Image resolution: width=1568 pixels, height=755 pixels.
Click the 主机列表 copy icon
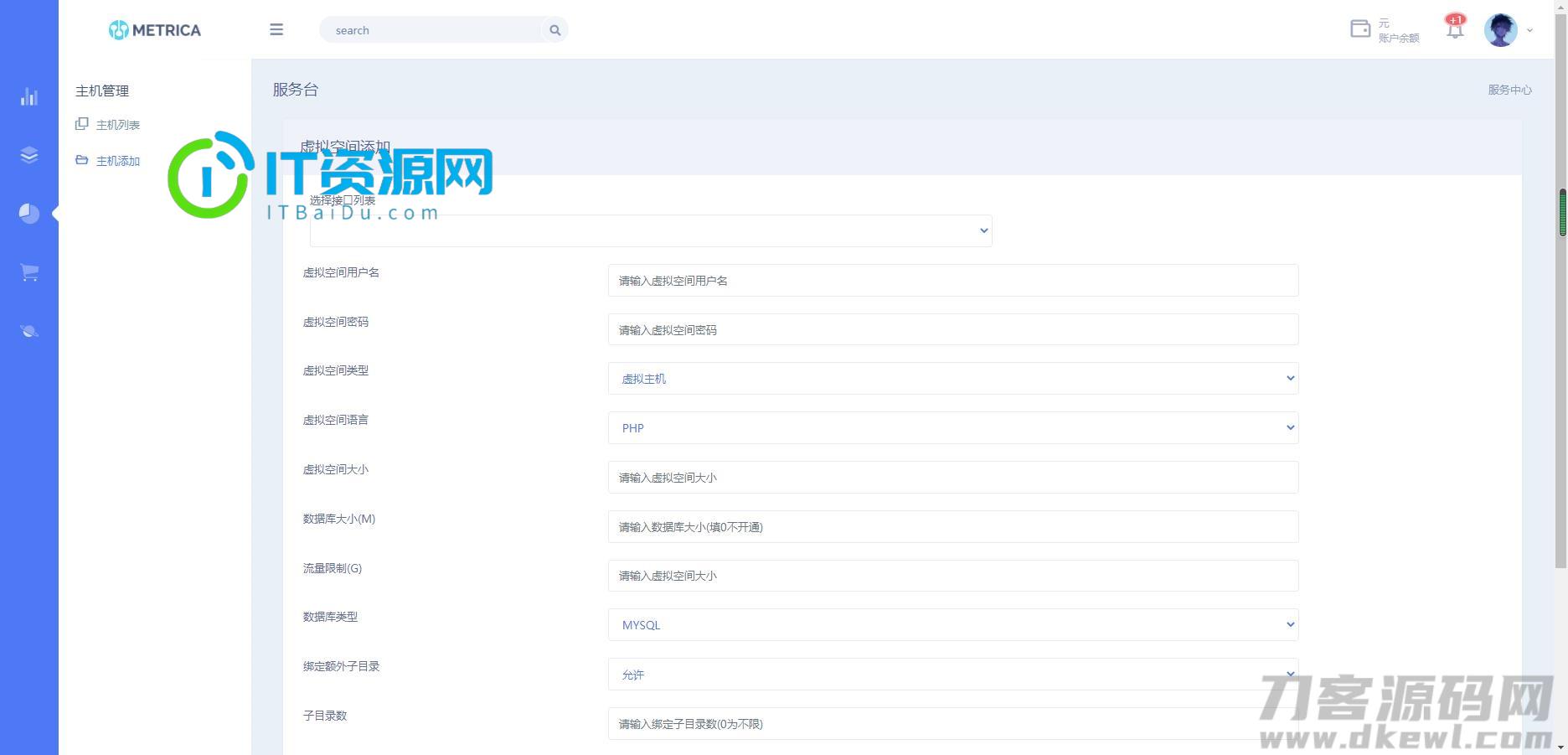(81, 124)
